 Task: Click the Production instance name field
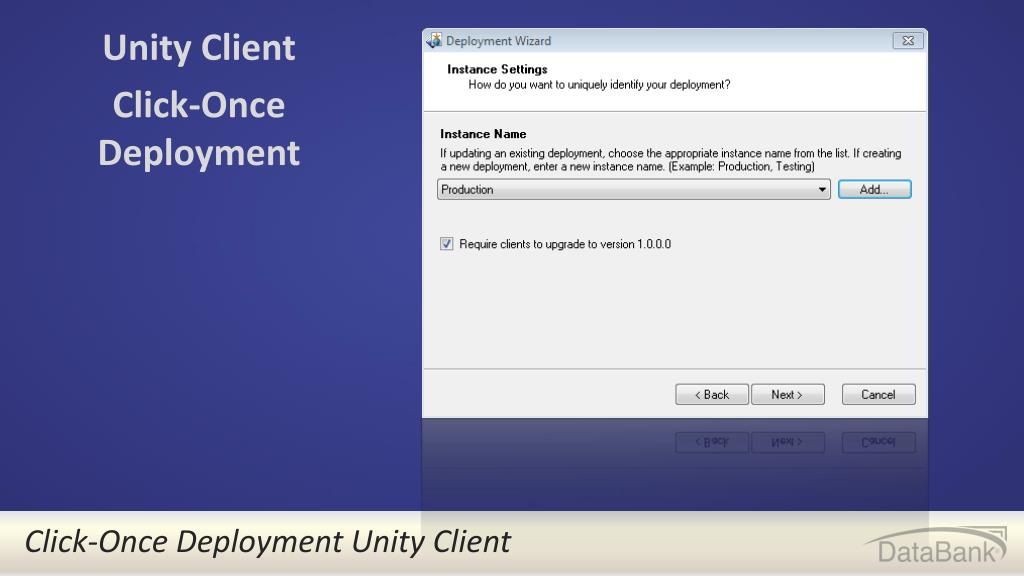tap(633, 189)
